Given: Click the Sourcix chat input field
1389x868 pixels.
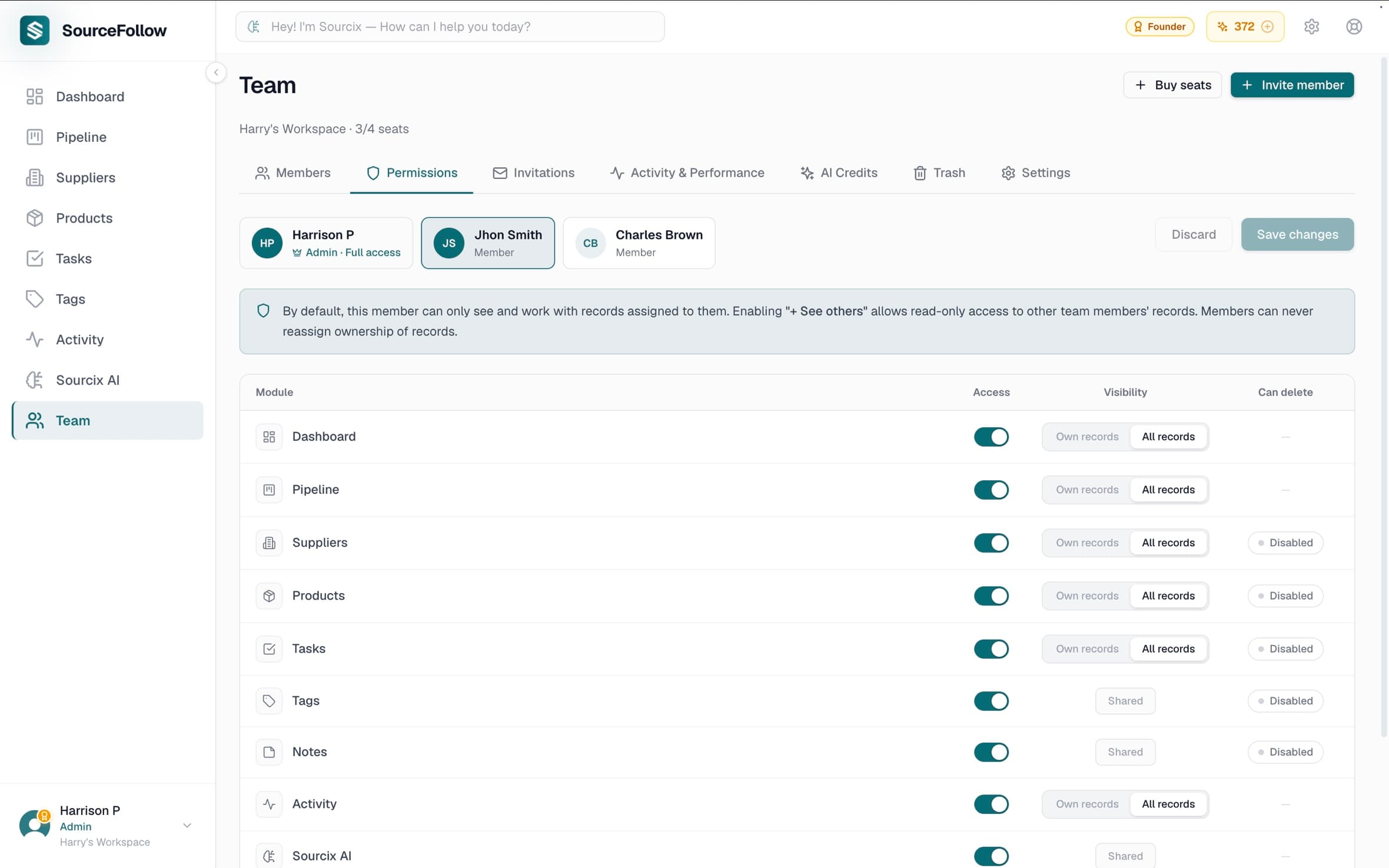Looking at the screenshot, I should (450, 26).
